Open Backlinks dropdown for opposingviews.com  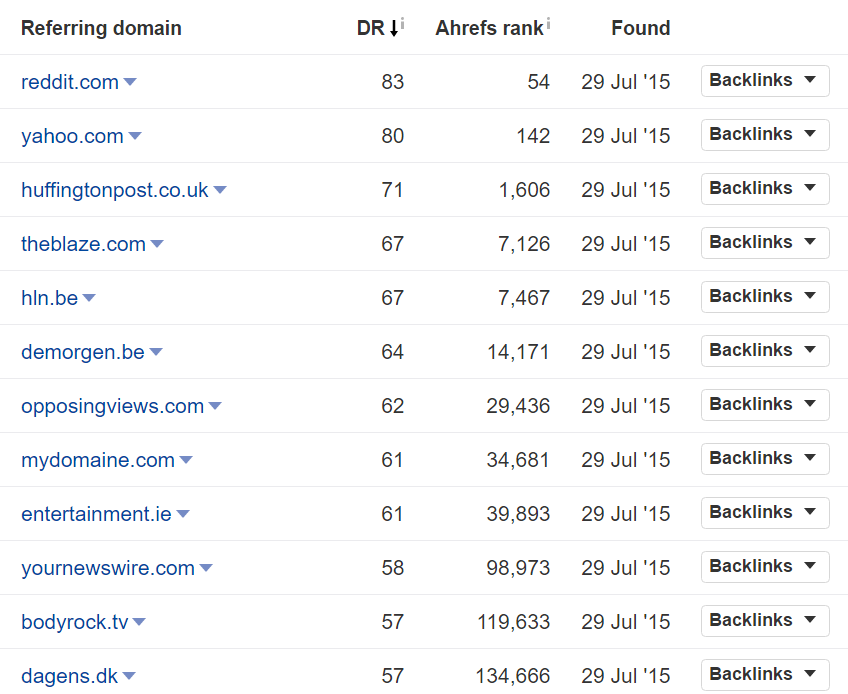point(765,405)
